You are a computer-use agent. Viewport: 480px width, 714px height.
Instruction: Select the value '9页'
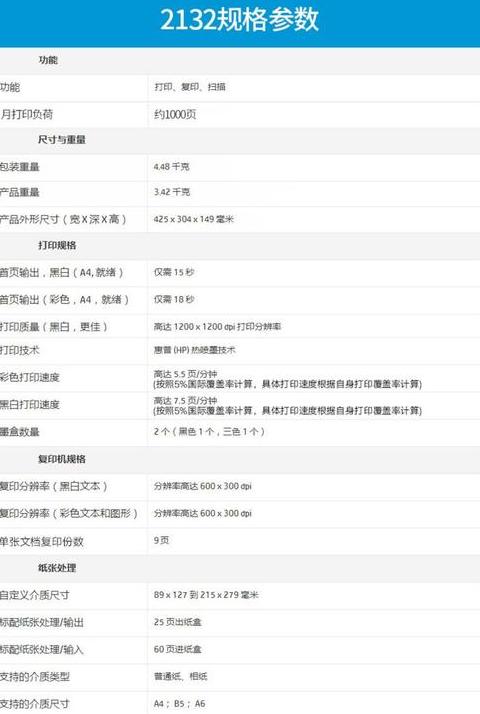[x=162, y=540]
